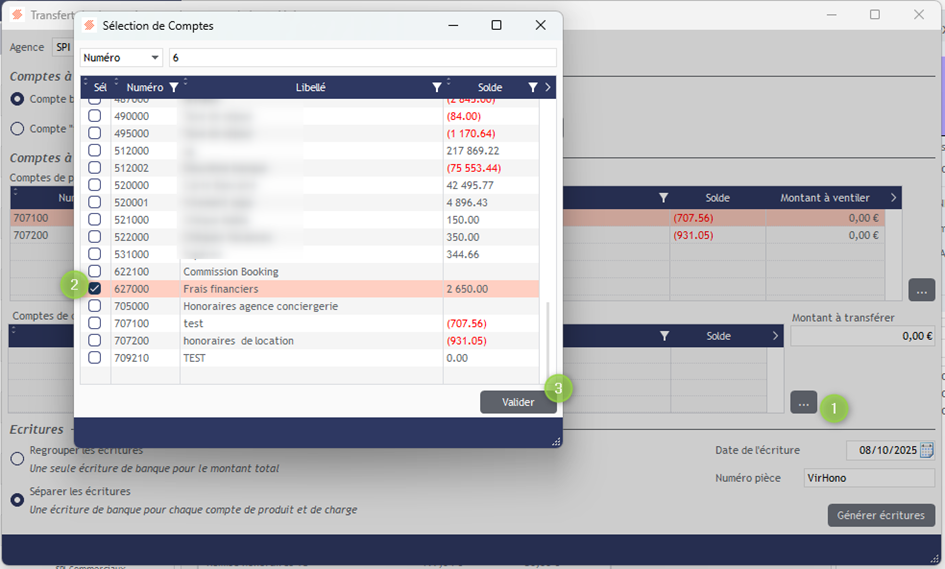Screen dimensions: 945x569
Task: Open the Numéro column filter icon
Action: point(174,88)
